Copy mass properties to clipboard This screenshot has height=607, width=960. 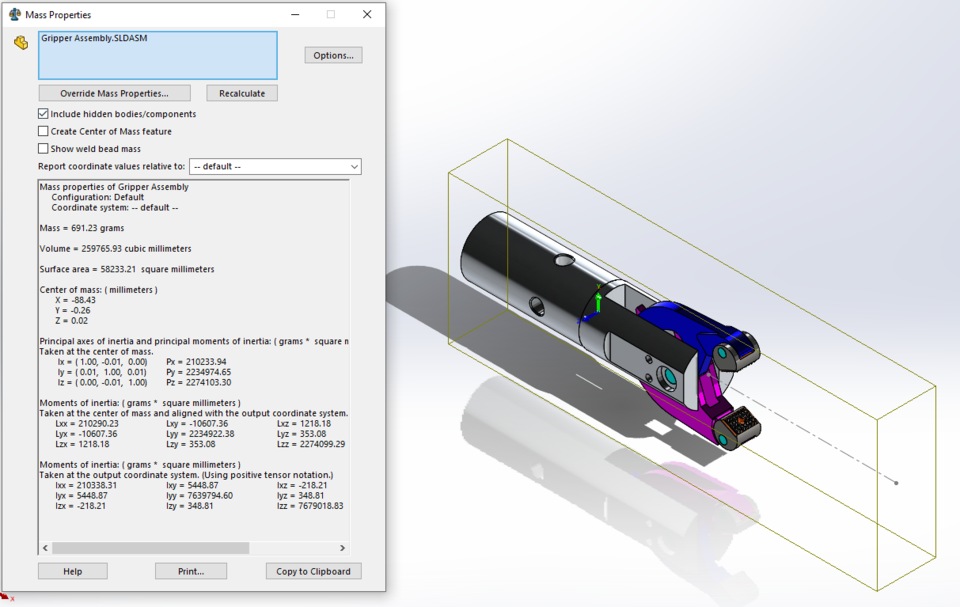click(x=313, y=570)
